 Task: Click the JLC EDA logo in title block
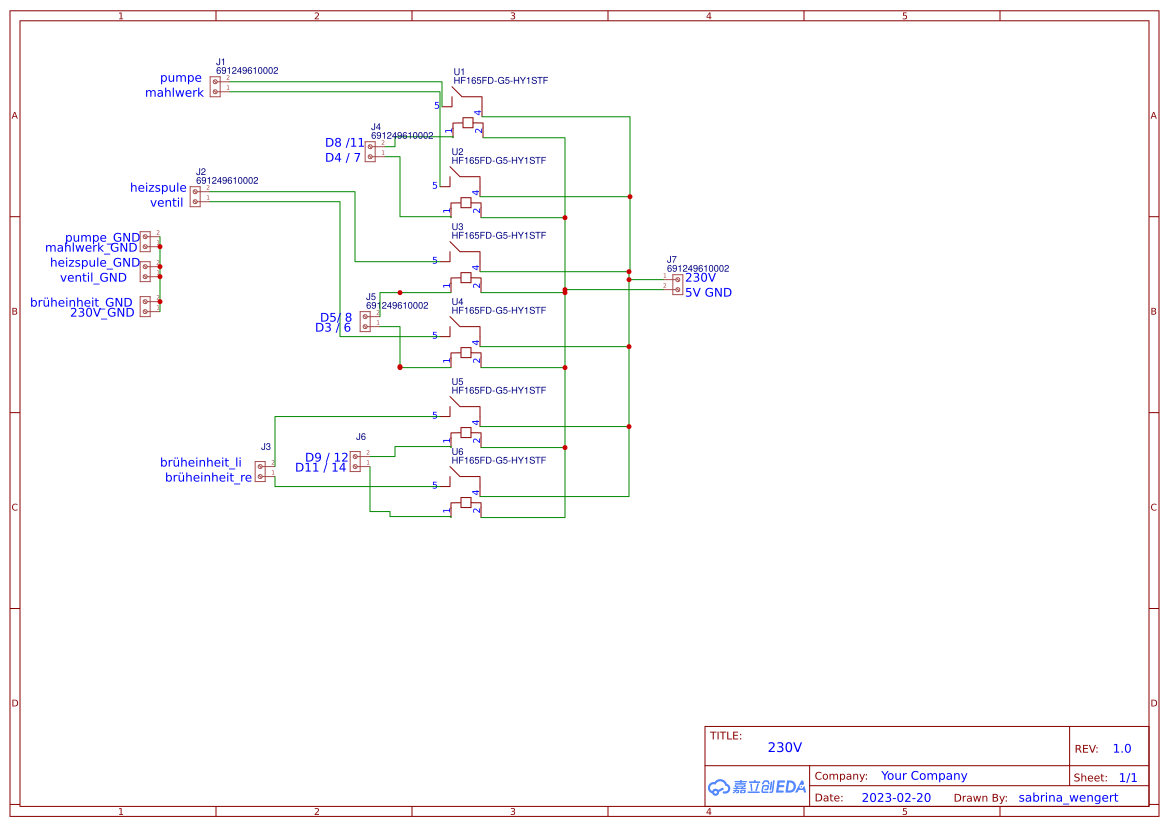(757, 787)
